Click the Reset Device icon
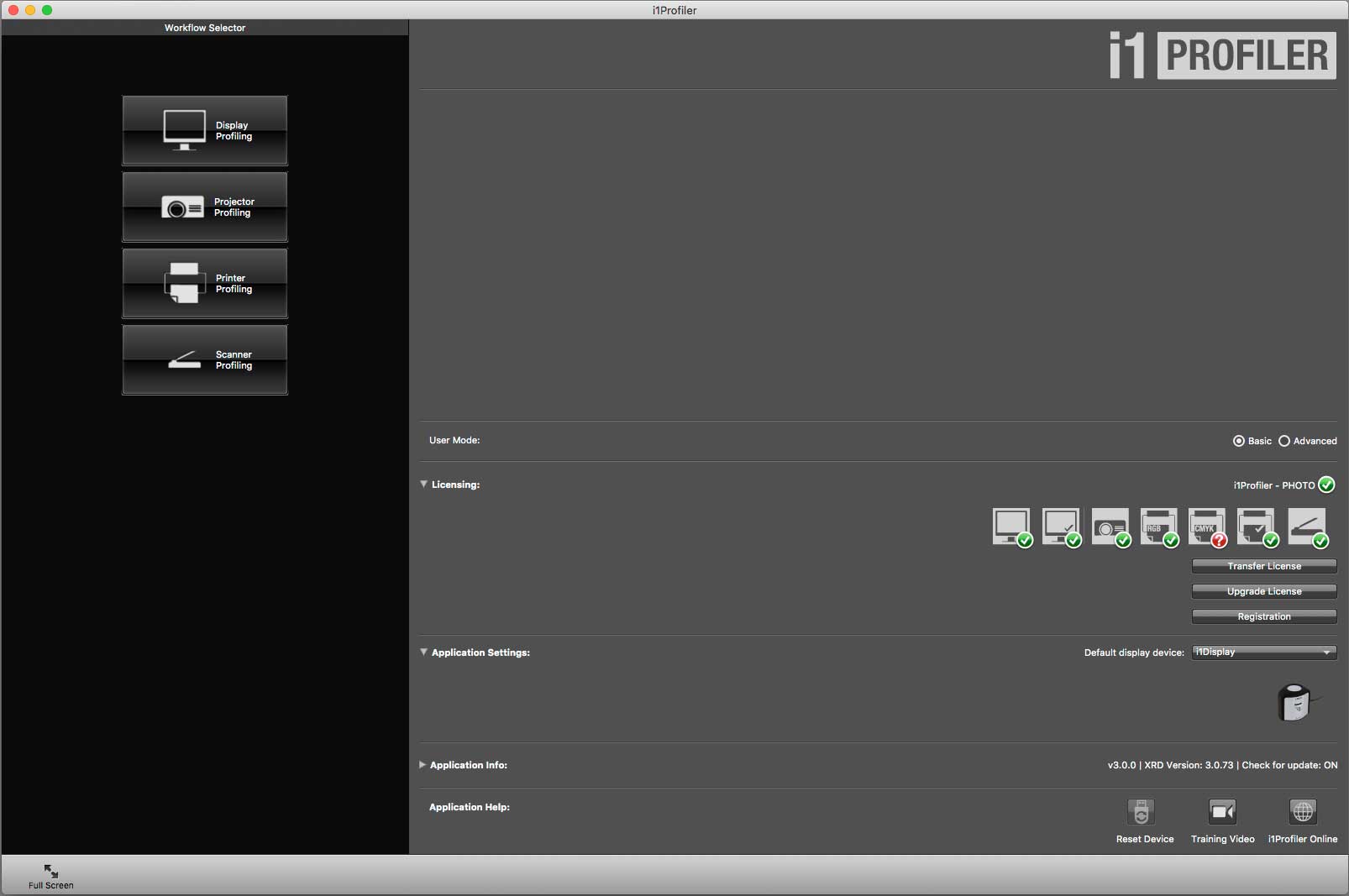Image resolution: width=1349 pixels, height=896 pixels. [x=1141, y=812]
